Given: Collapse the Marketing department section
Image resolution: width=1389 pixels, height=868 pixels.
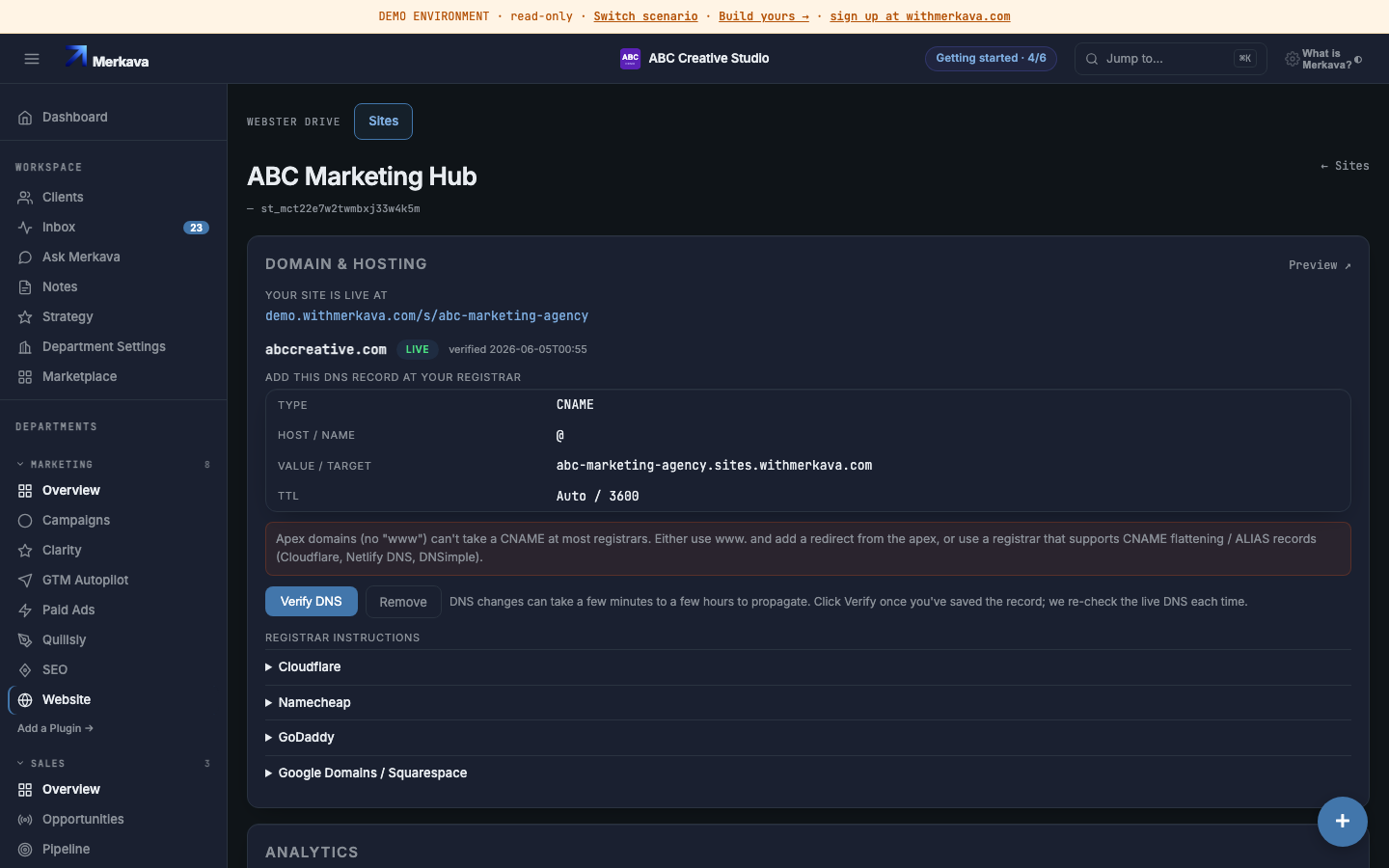Looking at the screenshot, I should click(113, 465).
